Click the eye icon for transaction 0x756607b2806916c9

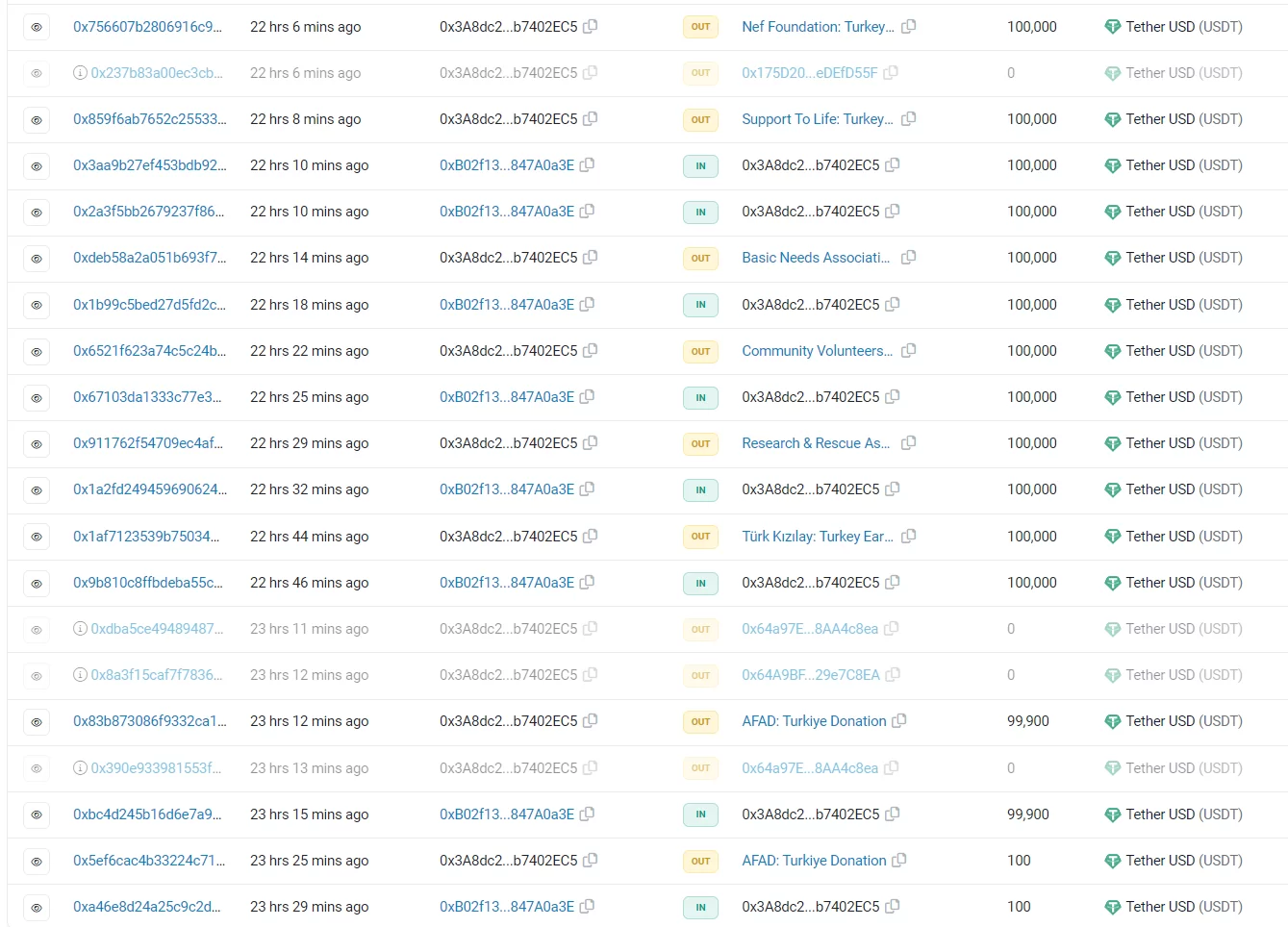pyautogui.click(x=37, y=27)
